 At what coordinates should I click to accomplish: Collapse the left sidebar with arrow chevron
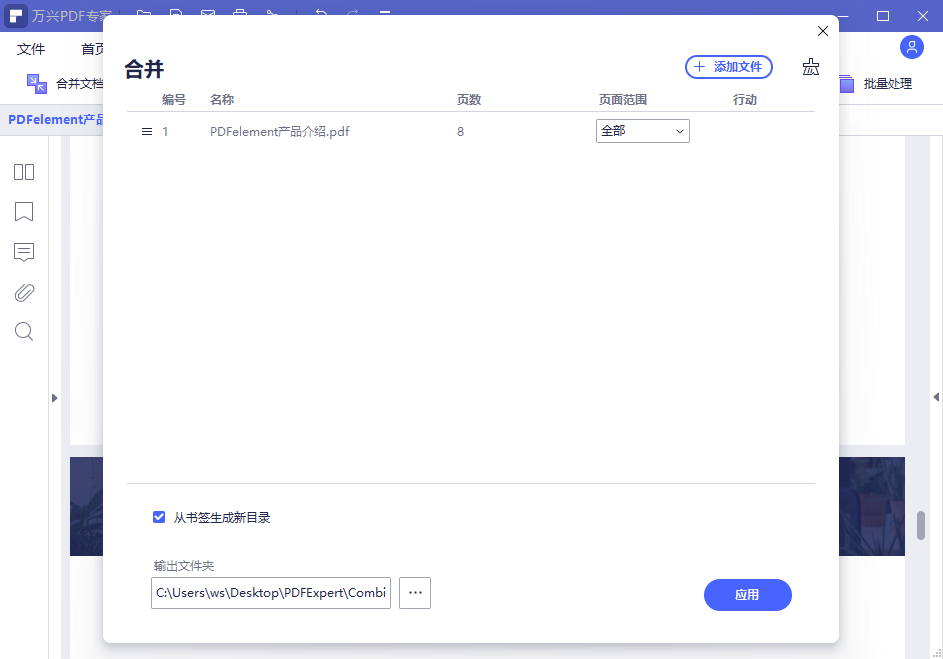[55, 397]
